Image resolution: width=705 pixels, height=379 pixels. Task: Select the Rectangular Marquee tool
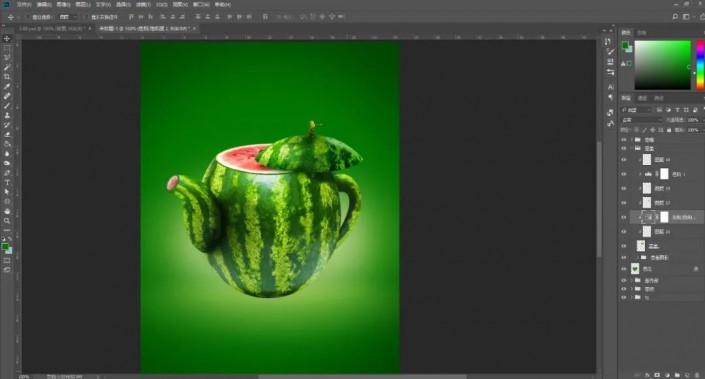pos(7,48)
